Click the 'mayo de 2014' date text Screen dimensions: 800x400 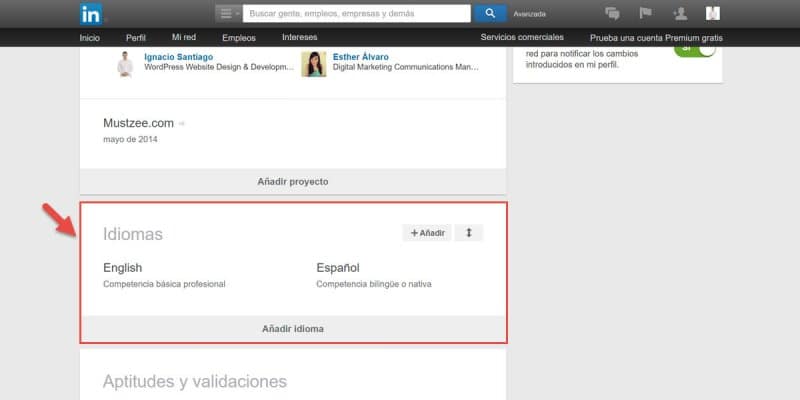(x=130, y=139)
